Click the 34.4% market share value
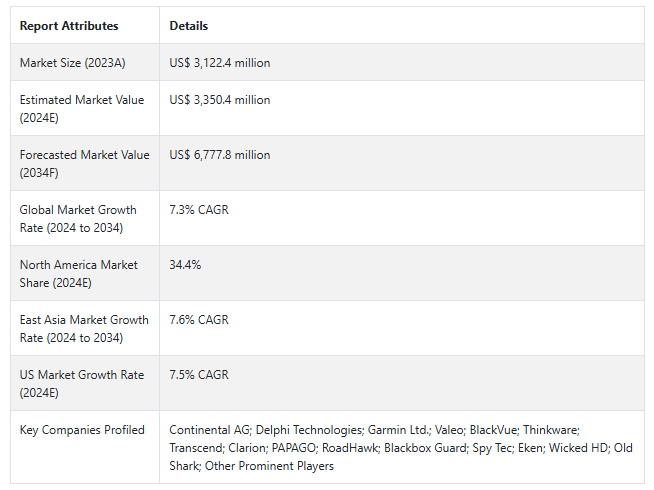Viewport: 654px width, 490px height. (x=185, y=265)
